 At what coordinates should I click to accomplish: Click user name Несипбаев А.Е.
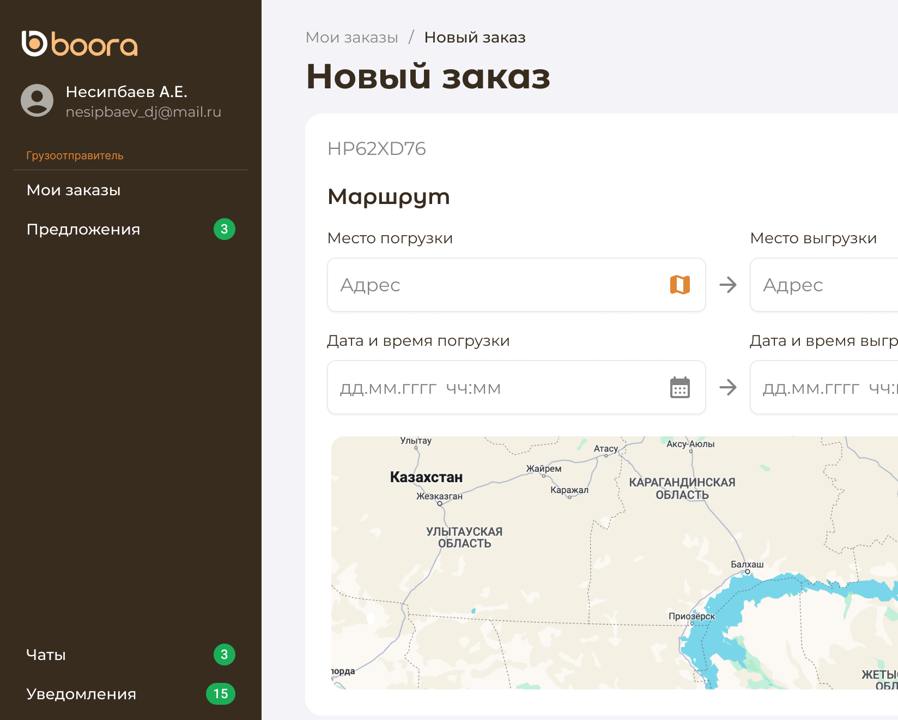pos(126,92)
